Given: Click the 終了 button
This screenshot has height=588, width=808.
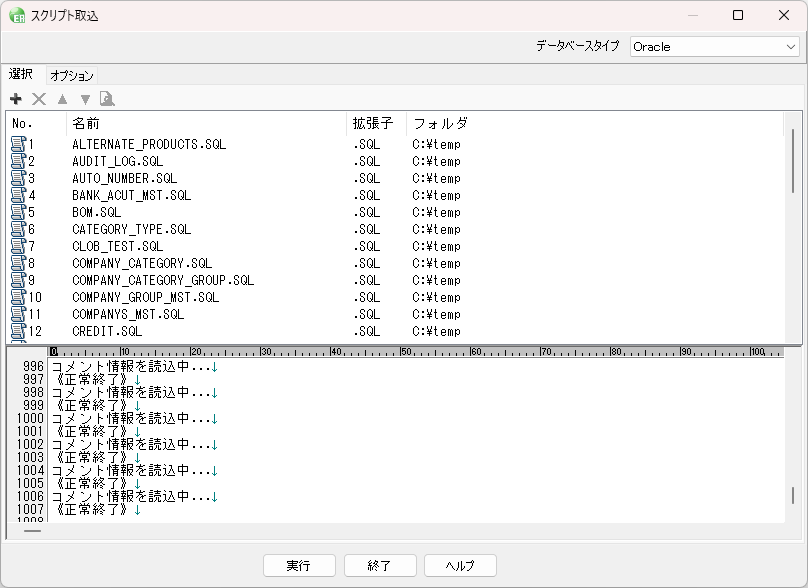Looking at the screenshot, I should tap(380, 566).
